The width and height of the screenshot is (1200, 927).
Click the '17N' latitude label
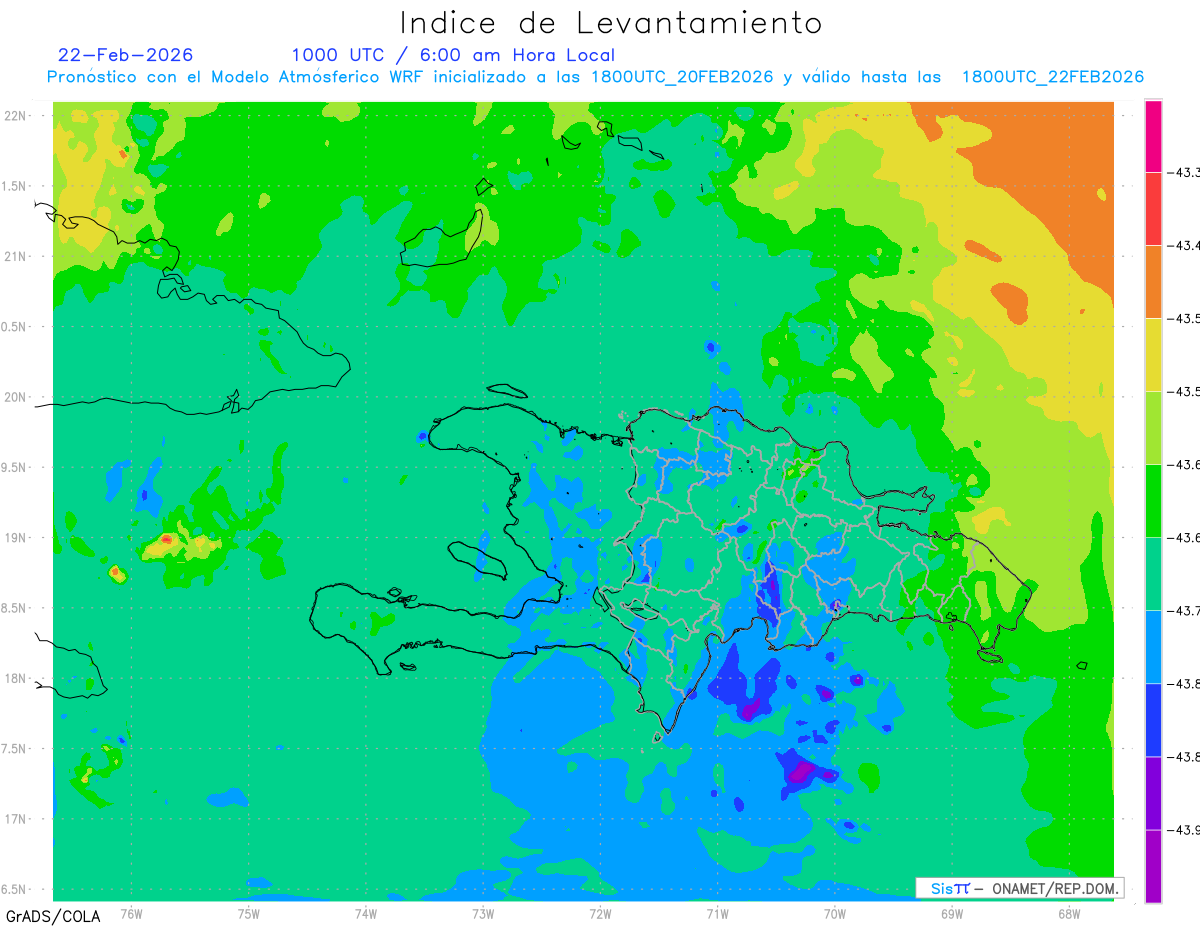pyautogui.click(x=17, y=820)
